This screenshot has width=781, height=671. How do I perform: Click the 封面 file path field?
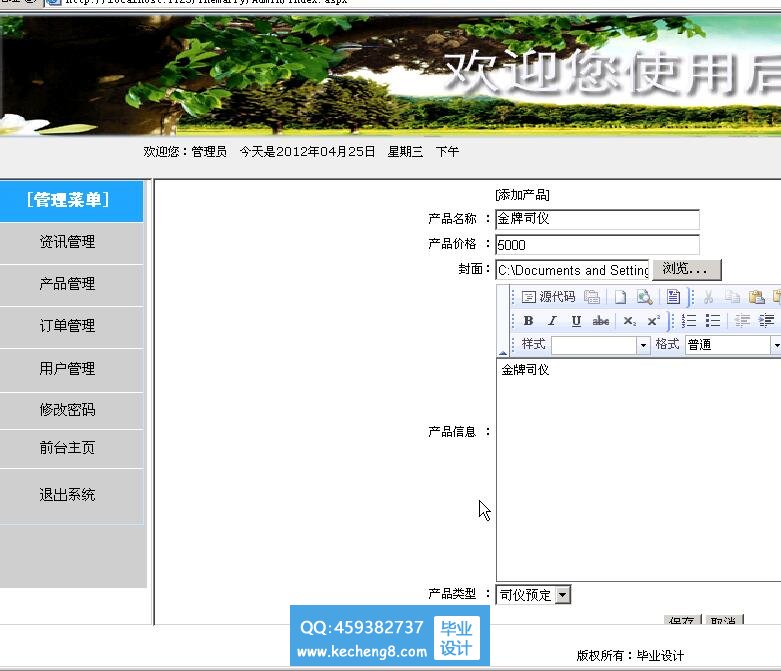click(573, 270)
